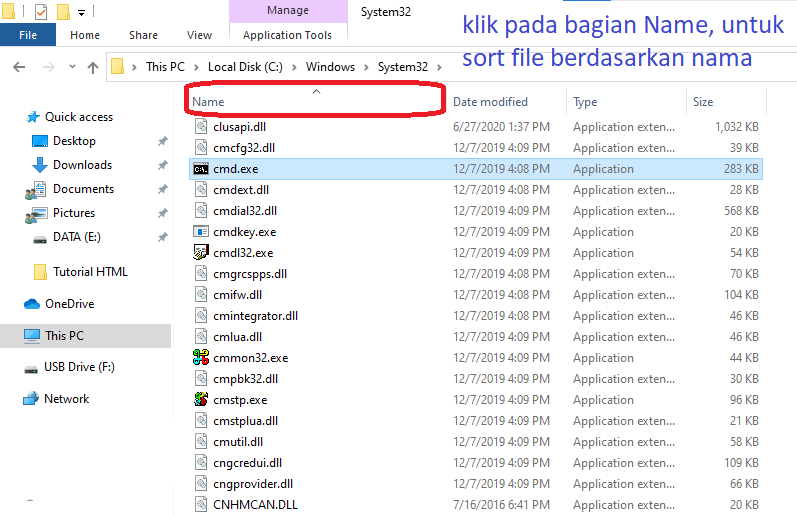This screenshot has height=516, width=797.
Task: Select the file cngcredui.dll
Action: [248, 463]
